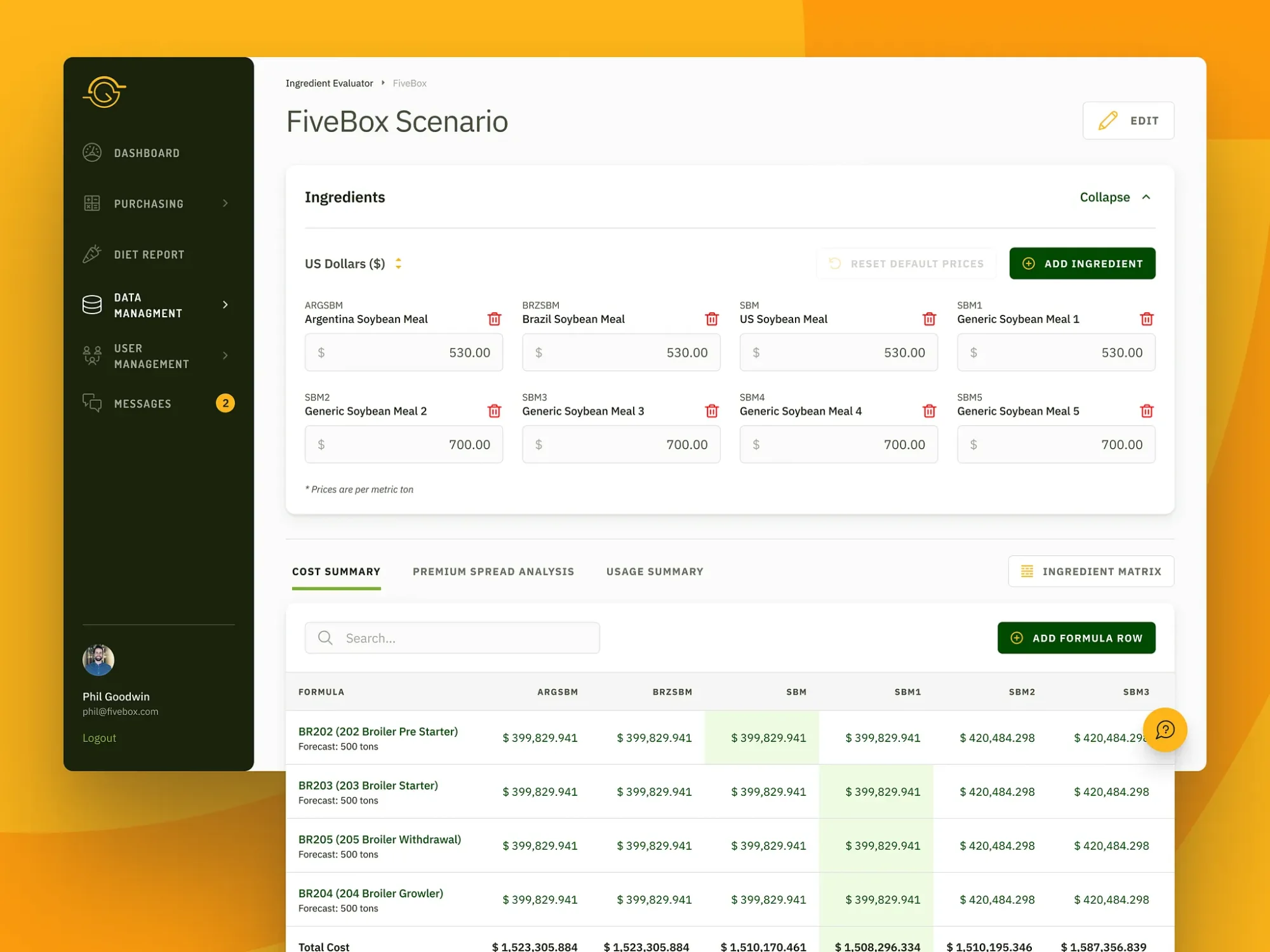
Task: Open the US Dollars currency selector
Action: tap(353, 263)
